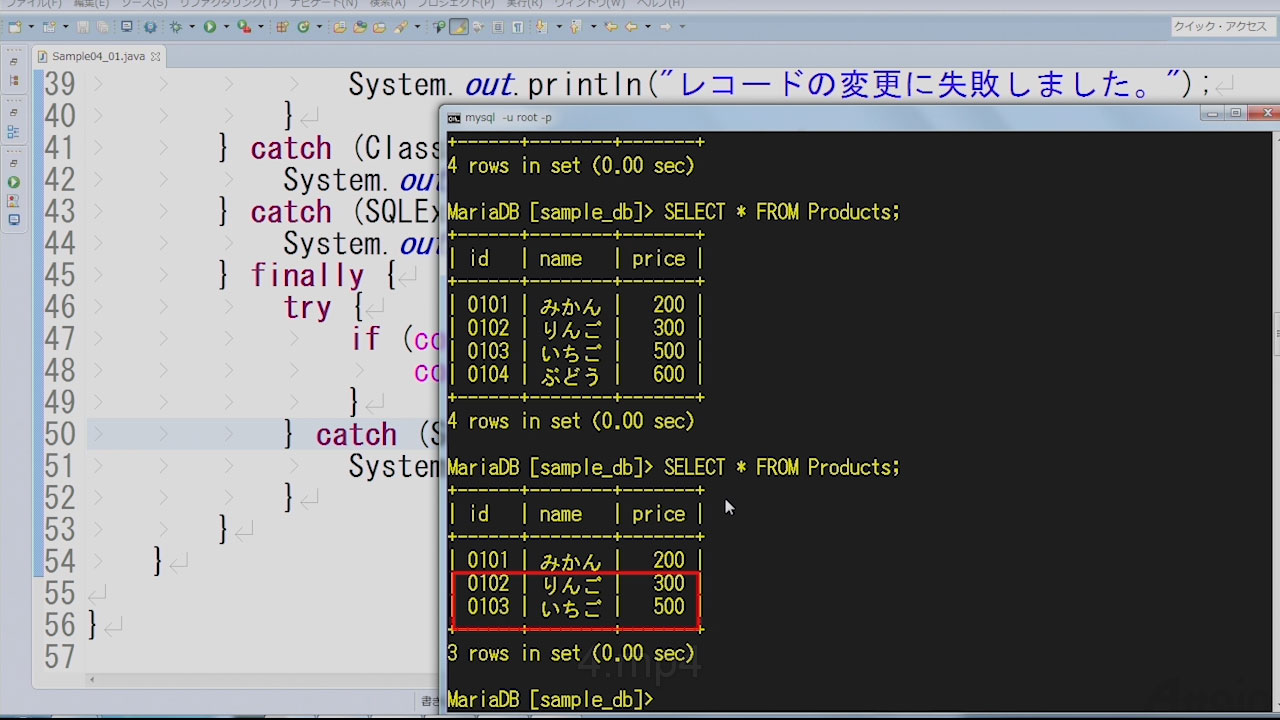Screen dimensions: 1280x720
Task: Click the Quick Access search field
Action: [x=1220, y=27]
